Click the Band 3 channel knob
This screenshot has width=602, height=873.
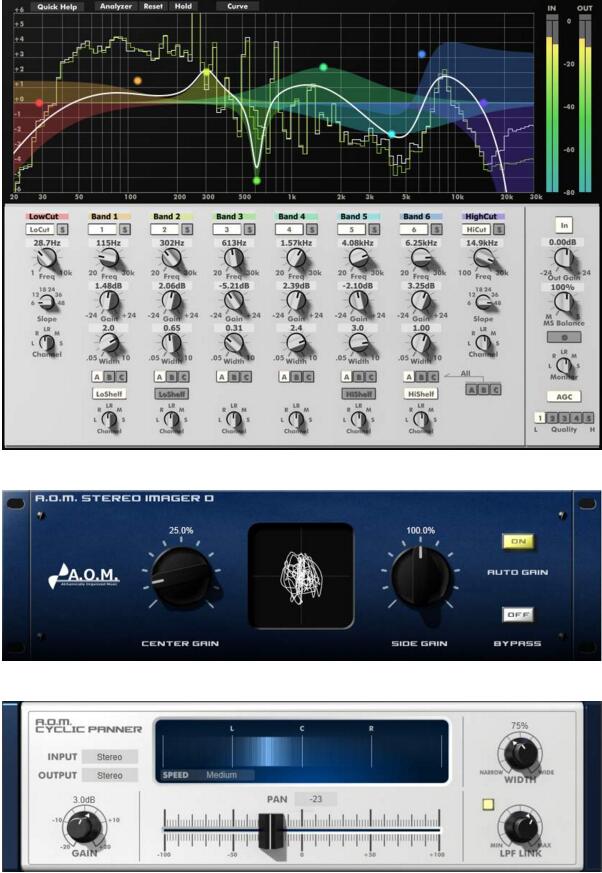point(234,419)
